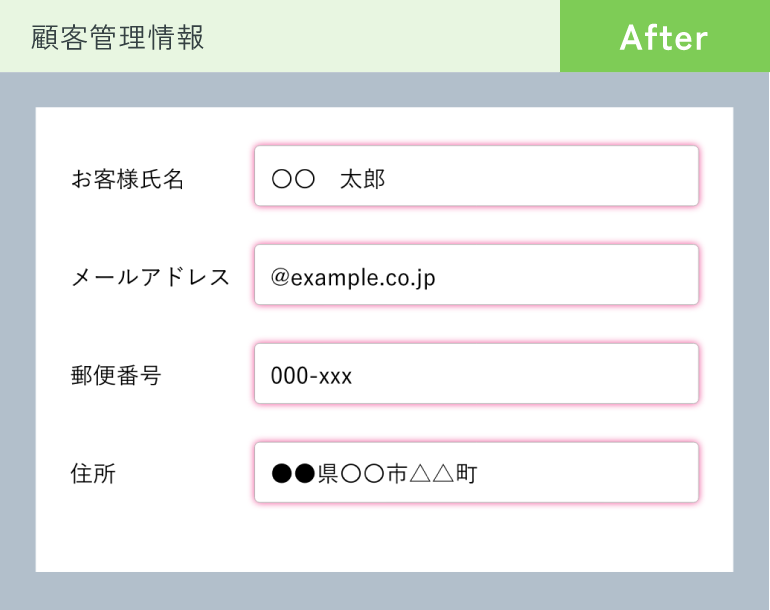Viewport: 770px width, 610px height.
Task: Click the green After badge
Action: tap(664, 37)
